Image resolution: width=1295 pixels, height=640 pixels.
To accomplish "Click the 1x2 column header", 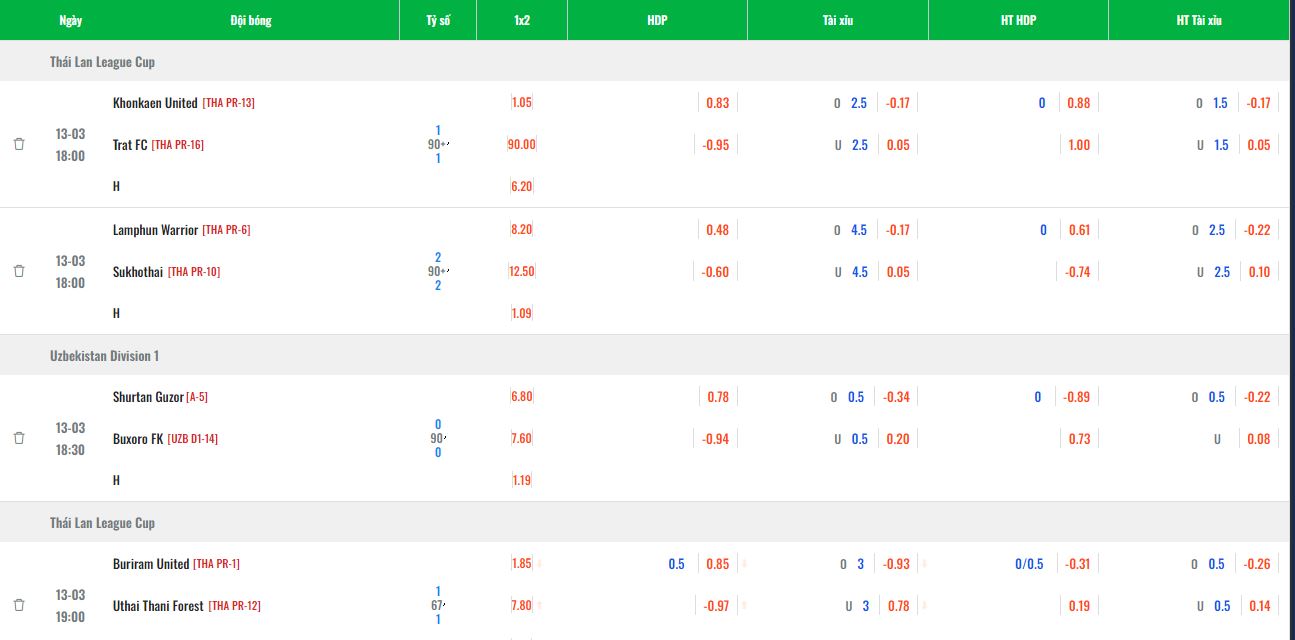I will (x=521, y=20).
